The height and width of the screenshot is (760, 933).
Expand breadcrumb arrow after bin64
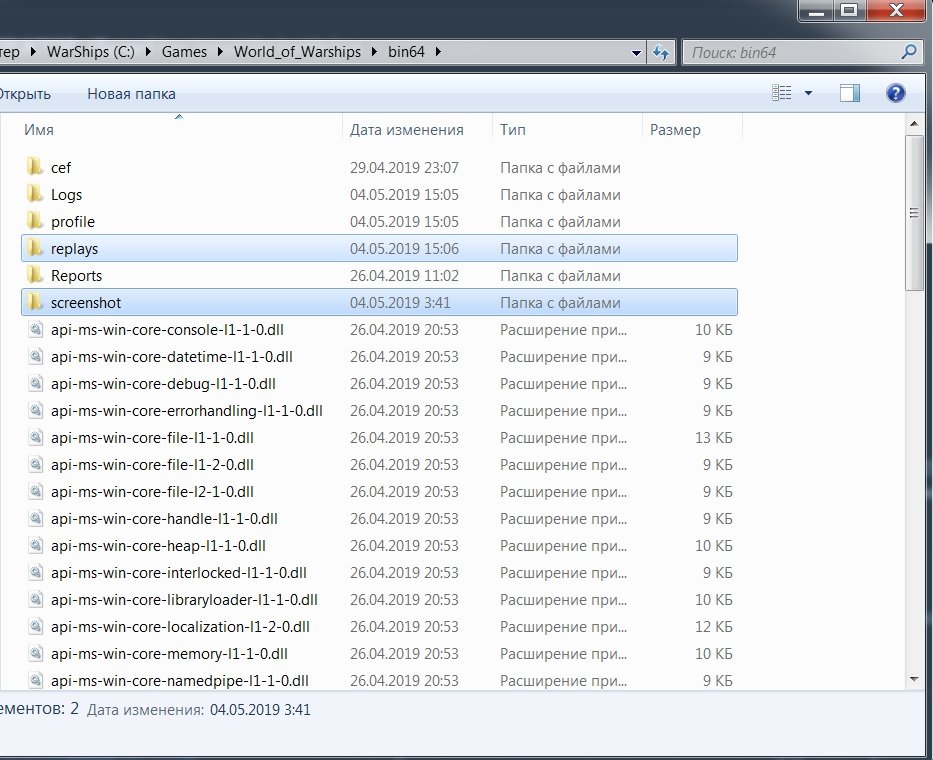pyautogui.click(x=439, y=52)
